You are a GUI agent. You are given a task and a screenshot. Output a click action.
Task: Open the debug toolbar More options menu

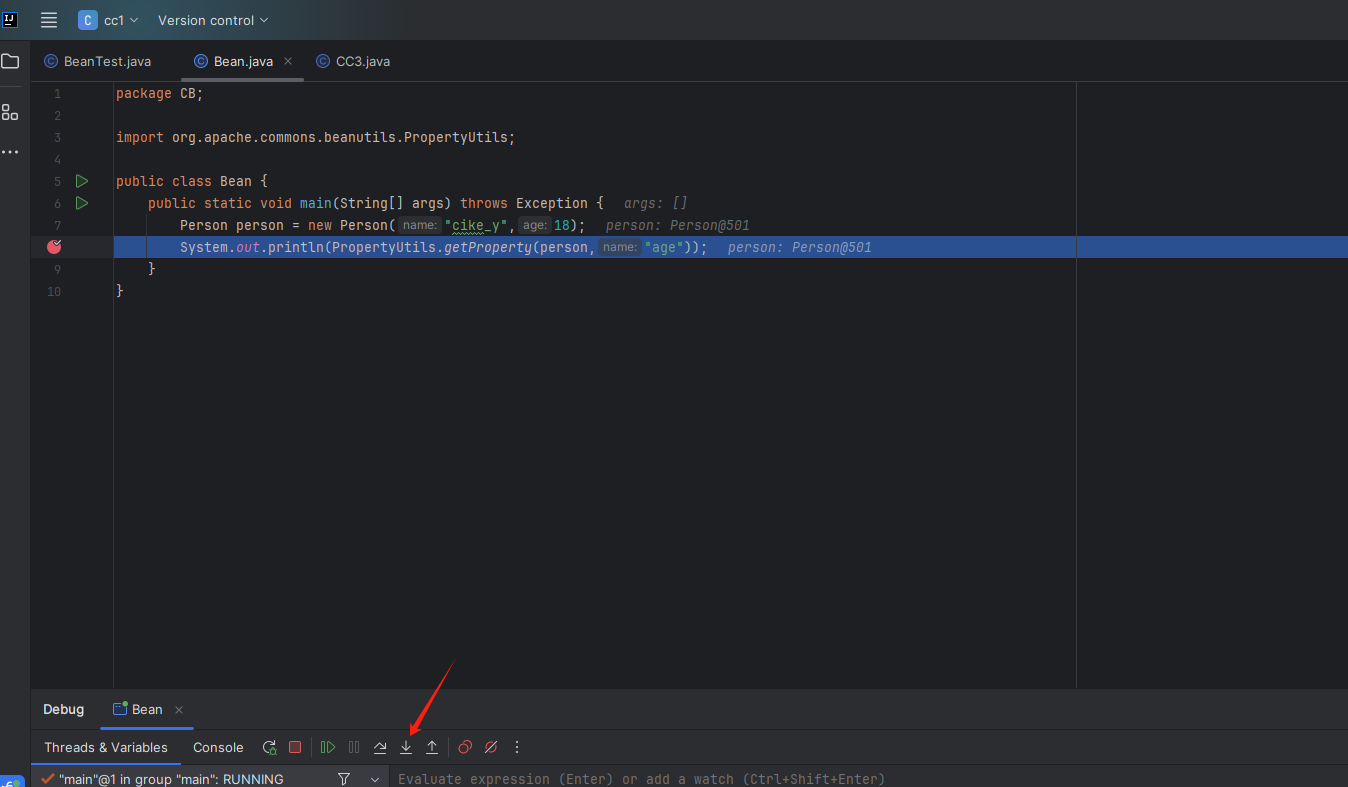point(517,747)
